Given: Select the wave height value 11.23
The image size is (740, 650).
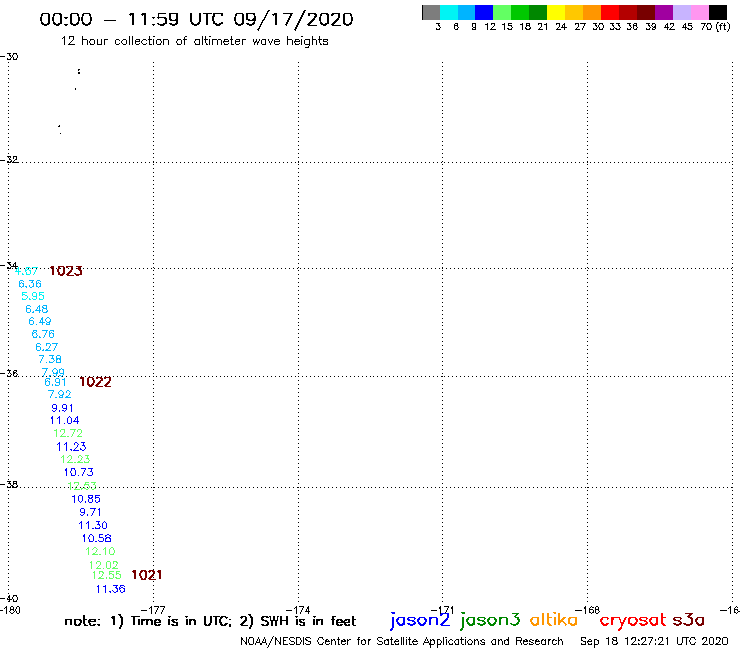Looking at the screenshot, I should [71, 447].
